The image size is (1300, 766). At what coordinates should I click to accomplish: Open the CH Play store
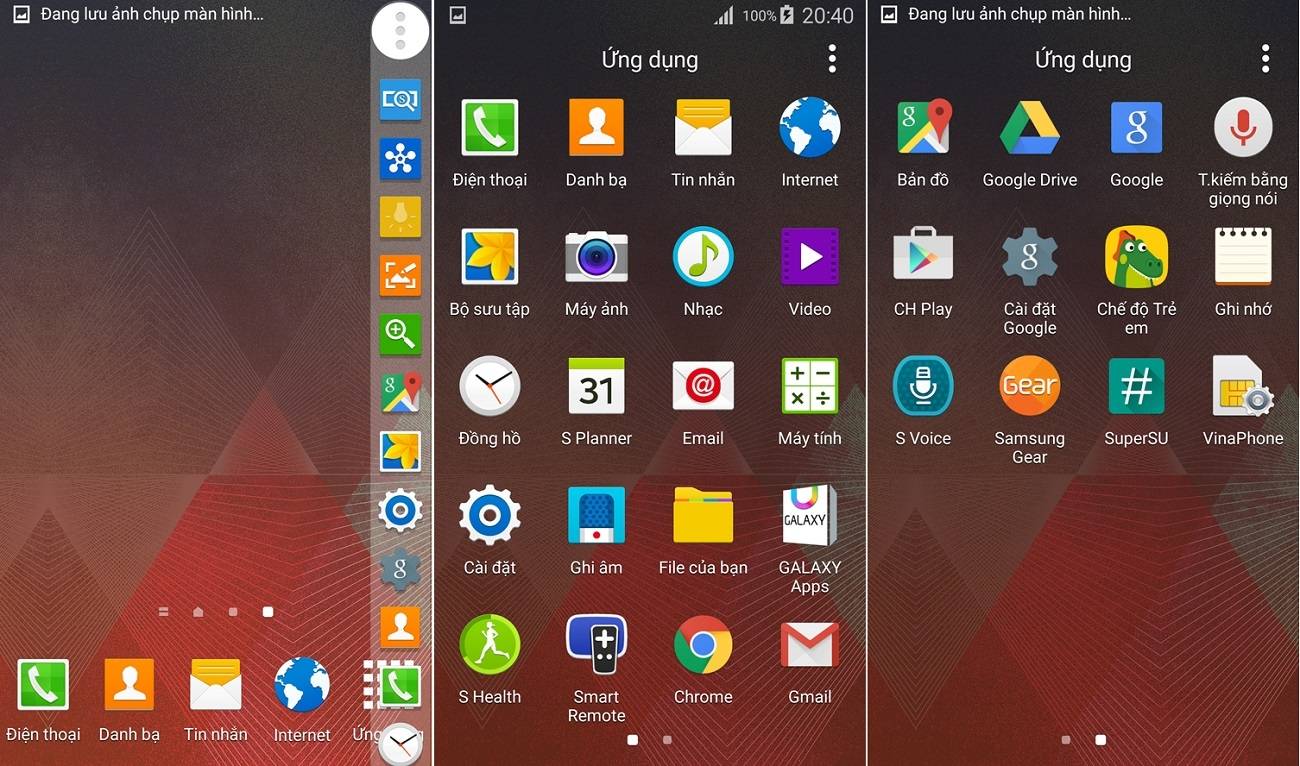click(x=922, y=258)
